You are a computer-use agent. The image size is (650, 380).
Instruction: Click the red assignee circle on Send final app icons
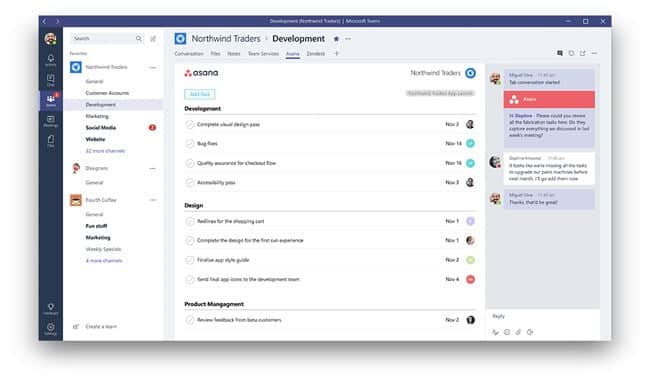pos(470,279)
